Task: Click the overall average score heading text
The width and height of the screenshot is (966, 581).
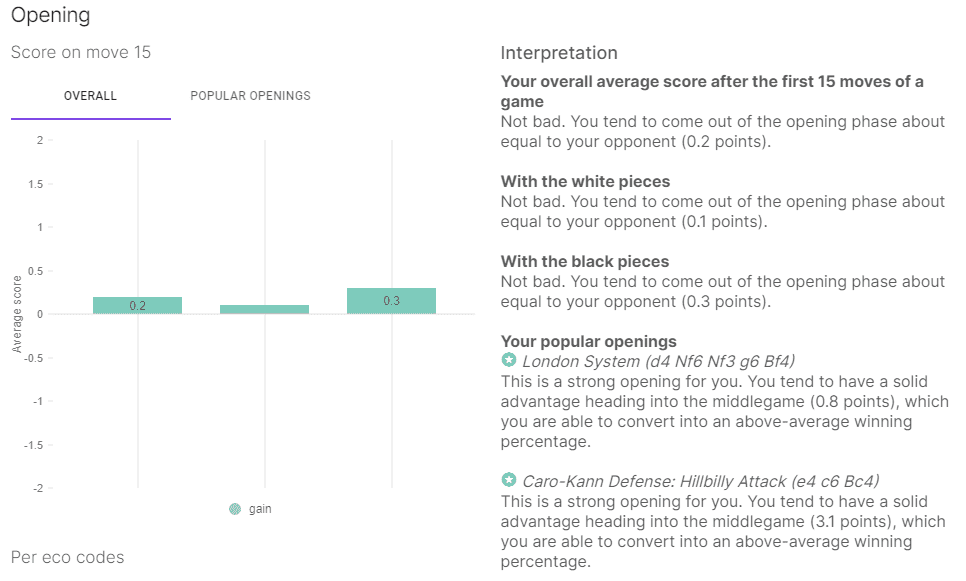Action: (x=712, y=91)
